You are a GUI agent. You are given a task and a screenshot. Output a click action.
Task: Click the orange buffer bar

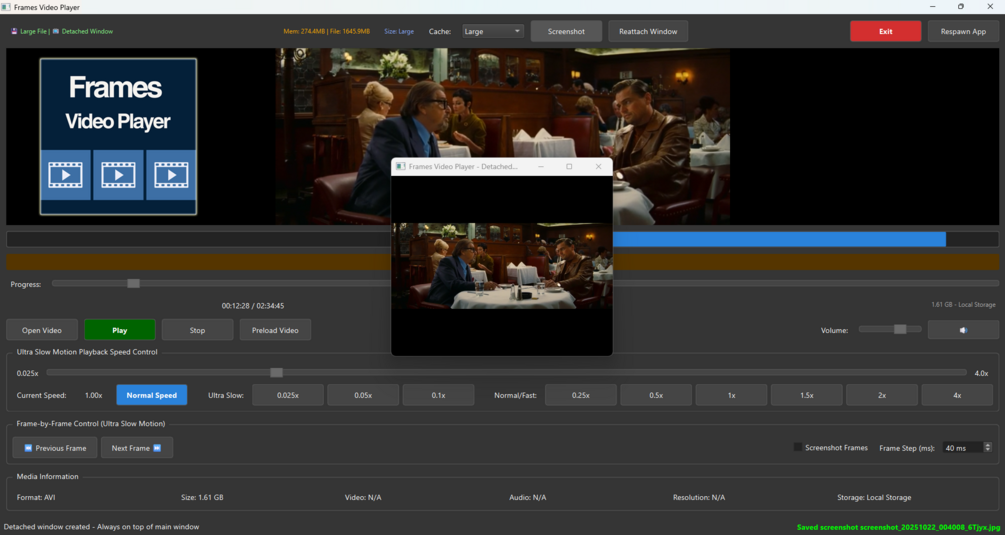(x=502, y=261)
